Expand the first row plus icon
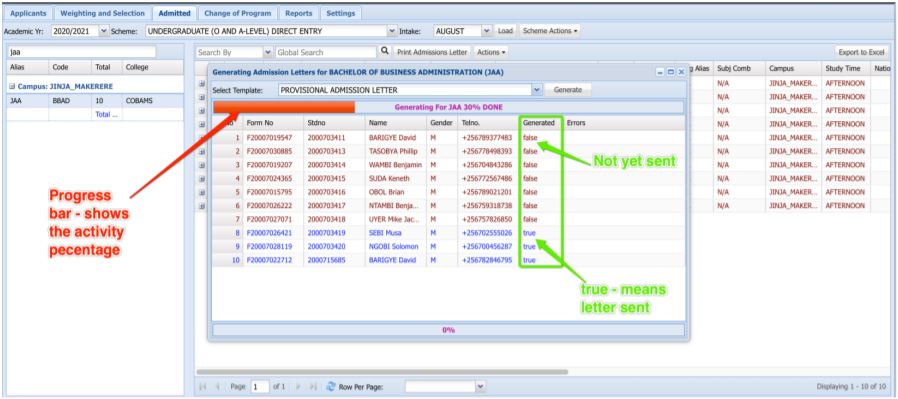Image resolution: width=898 pixels, height=399 pixels. click(x=202, y=83)
